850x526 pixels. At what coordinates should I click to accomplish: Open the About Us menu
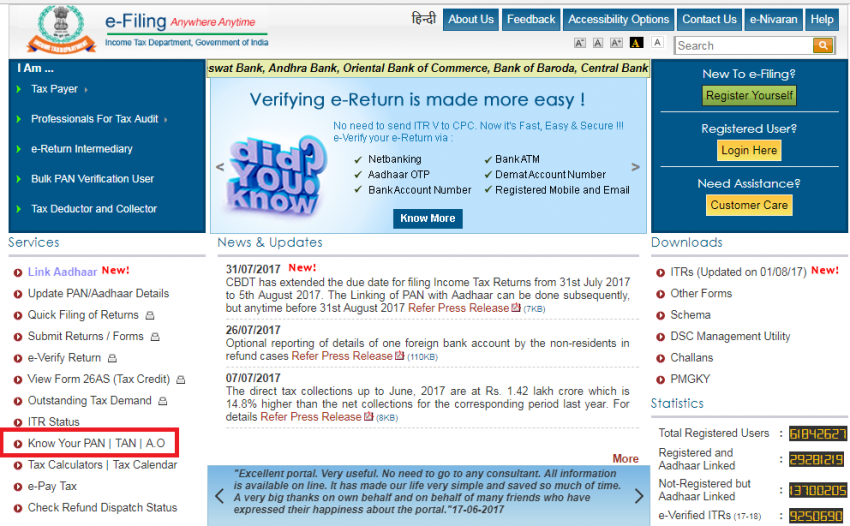[470, 19]
